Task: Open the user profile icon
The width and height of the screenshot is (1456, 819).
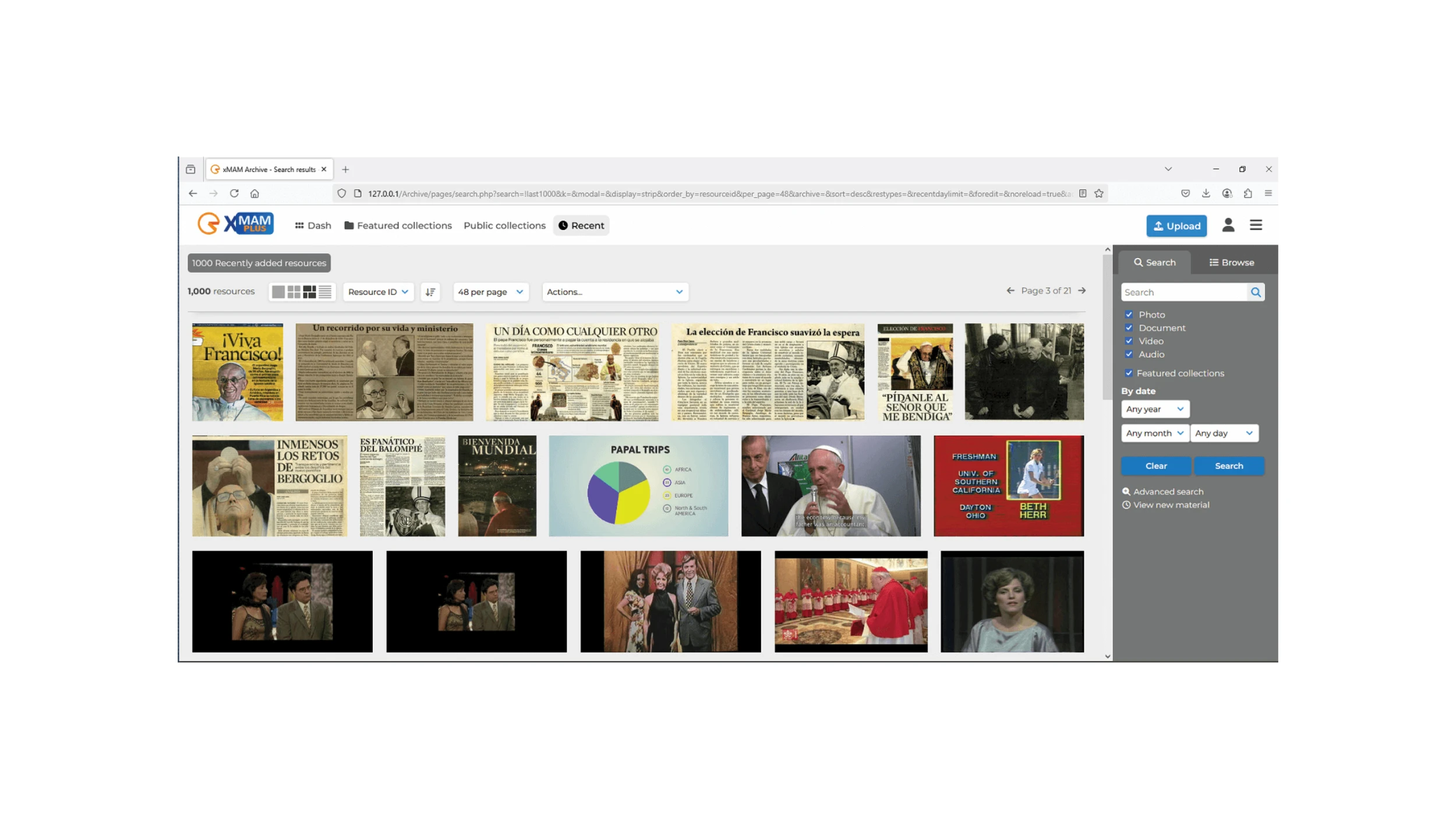Action: [x=1228, y=225]
